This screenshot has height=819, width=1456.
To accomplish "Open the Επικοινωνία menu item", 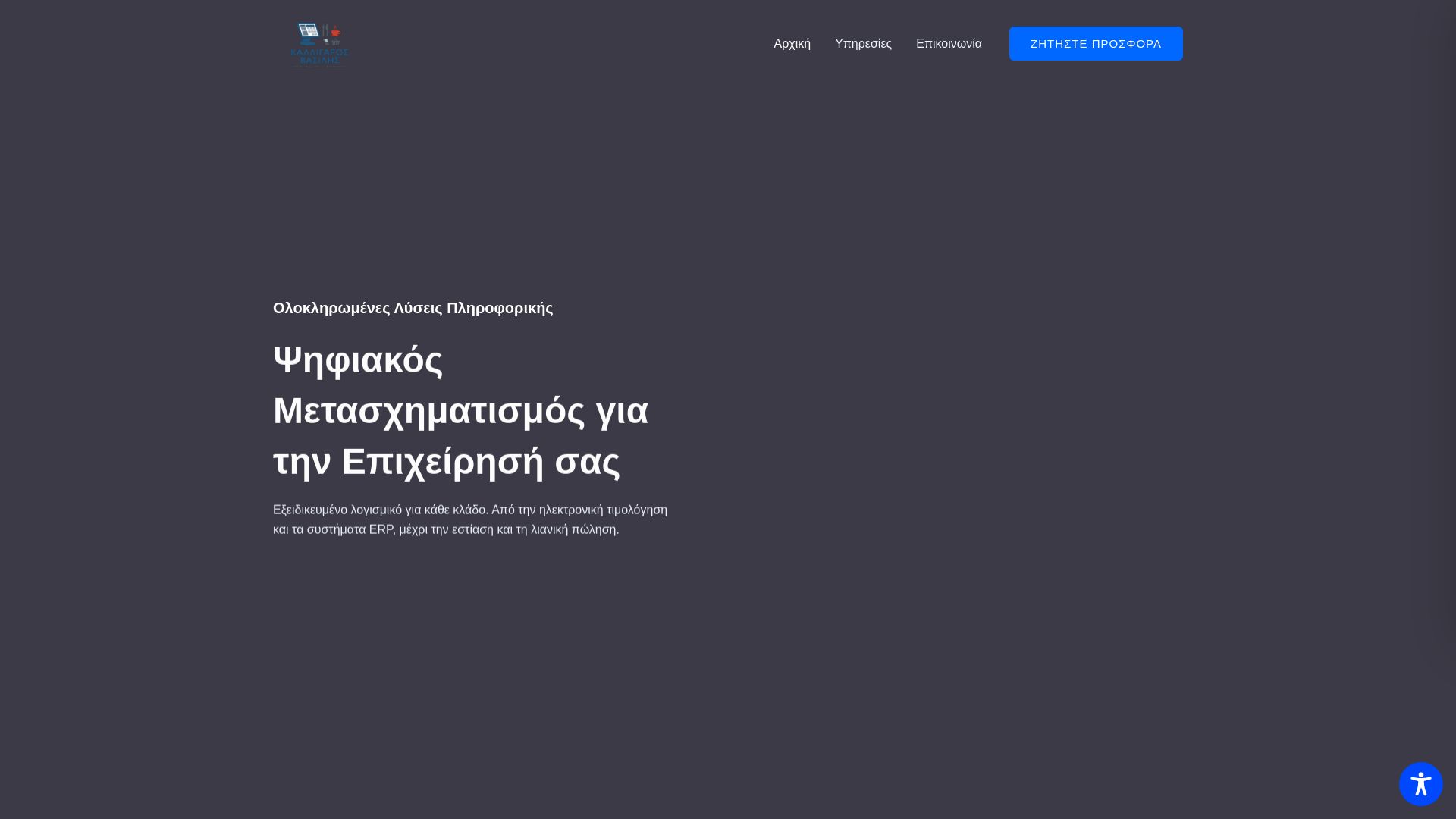I will [949, 44].
